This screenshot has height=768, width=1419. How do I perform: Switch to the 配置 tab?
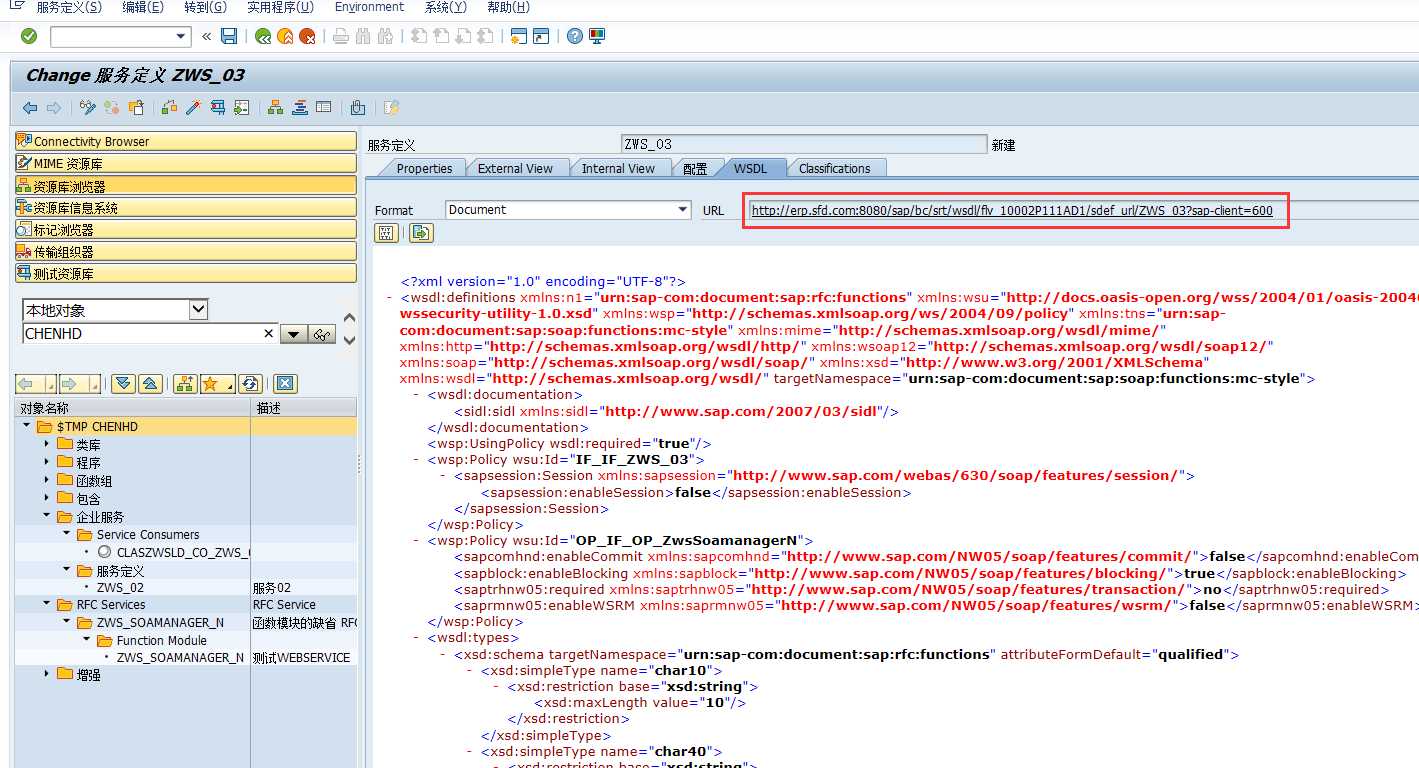(695, 168)
